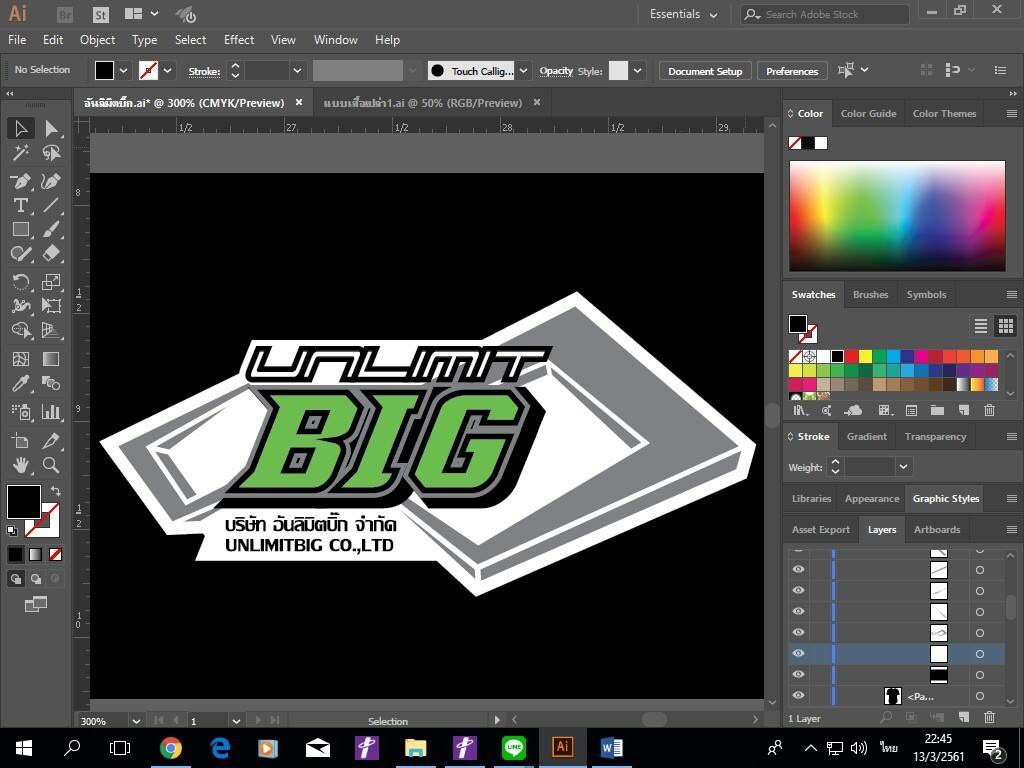The image size is (1024, 768).
Task: Switch to the Hand tool
Action: click(x=20, y=465)
